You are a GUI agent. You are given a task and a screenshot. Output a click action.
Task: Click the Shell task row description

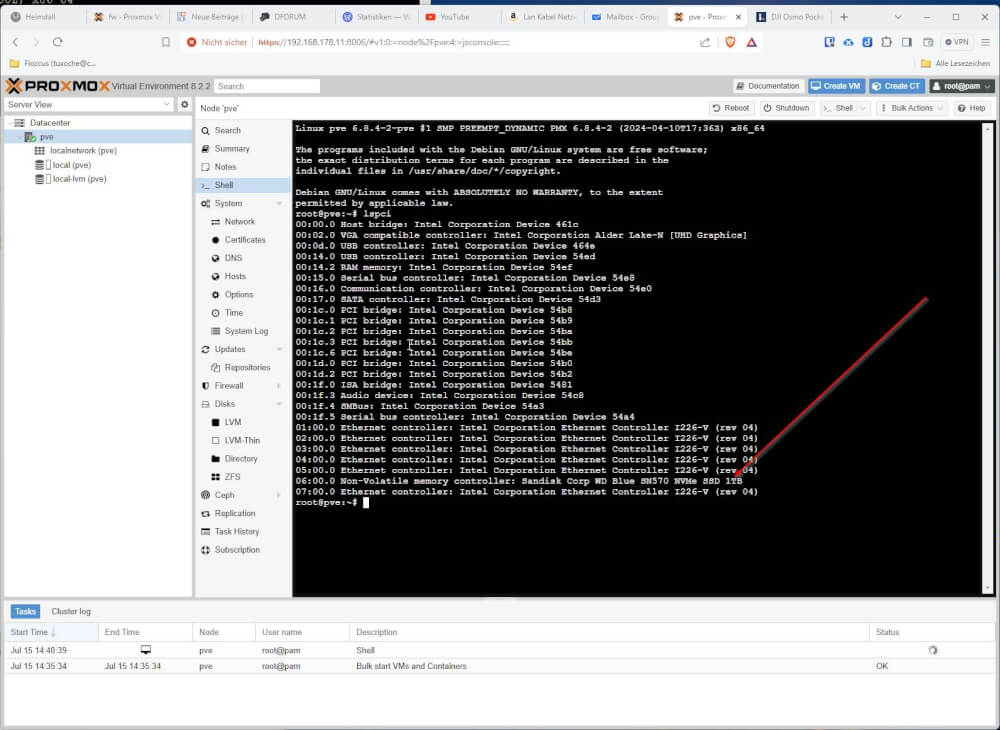(365, 650)
